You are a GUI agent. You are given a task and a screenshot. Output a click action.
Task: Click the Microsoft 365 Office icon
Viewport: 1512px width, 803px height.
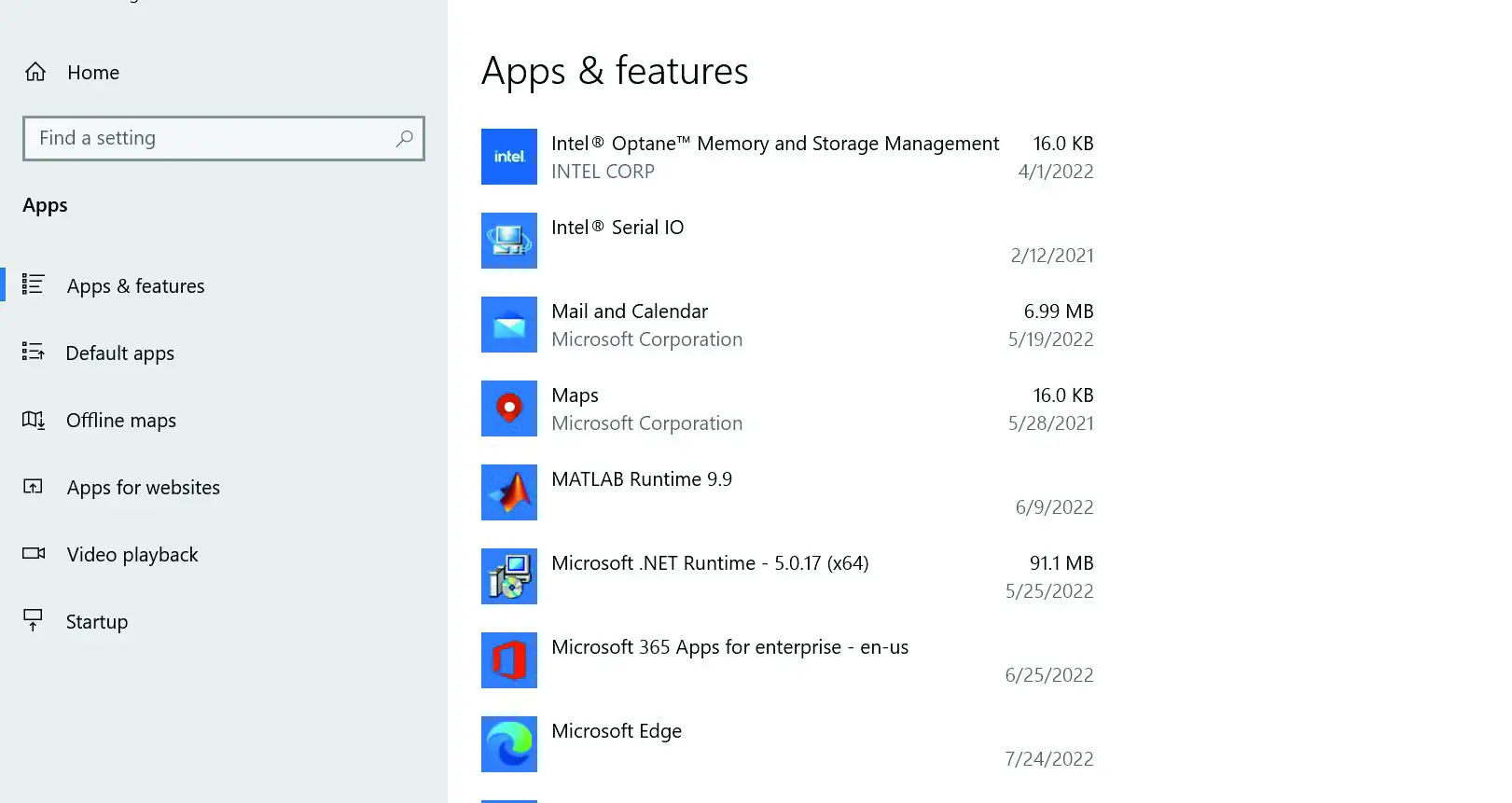click(x=508, y=660)
